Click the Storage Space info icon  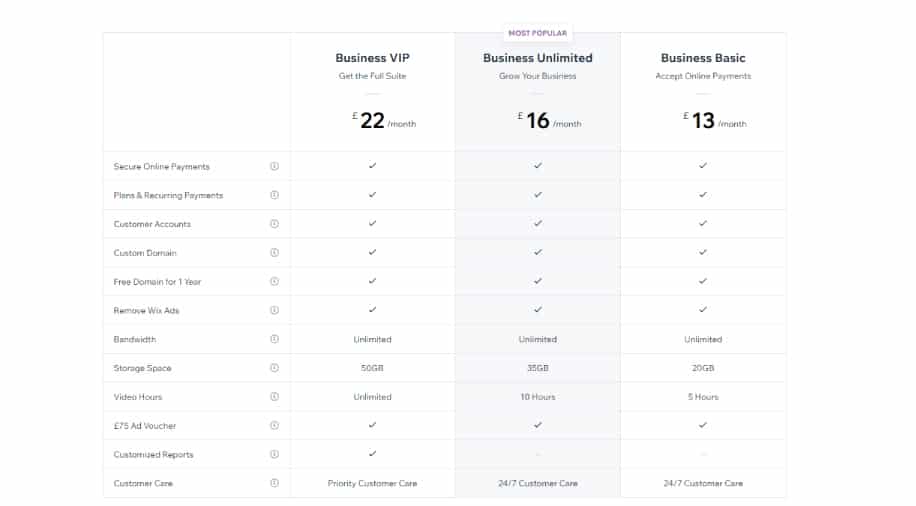(274, 368)
